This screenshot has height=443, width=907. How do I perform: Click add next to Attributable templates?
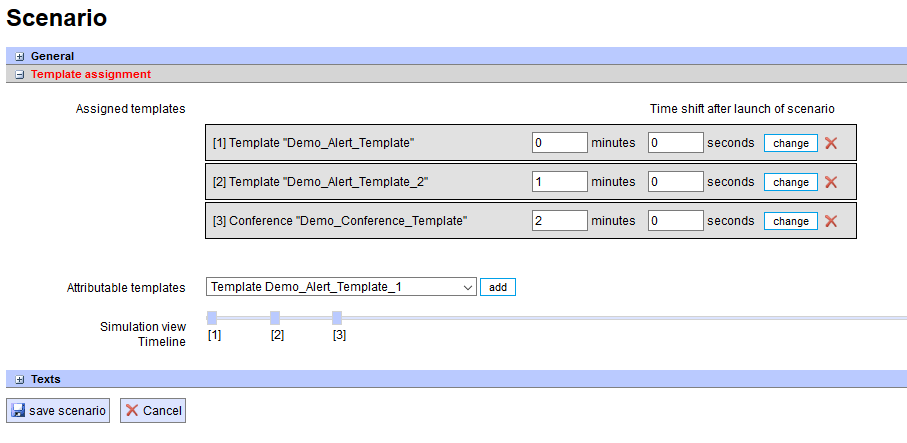497,287
